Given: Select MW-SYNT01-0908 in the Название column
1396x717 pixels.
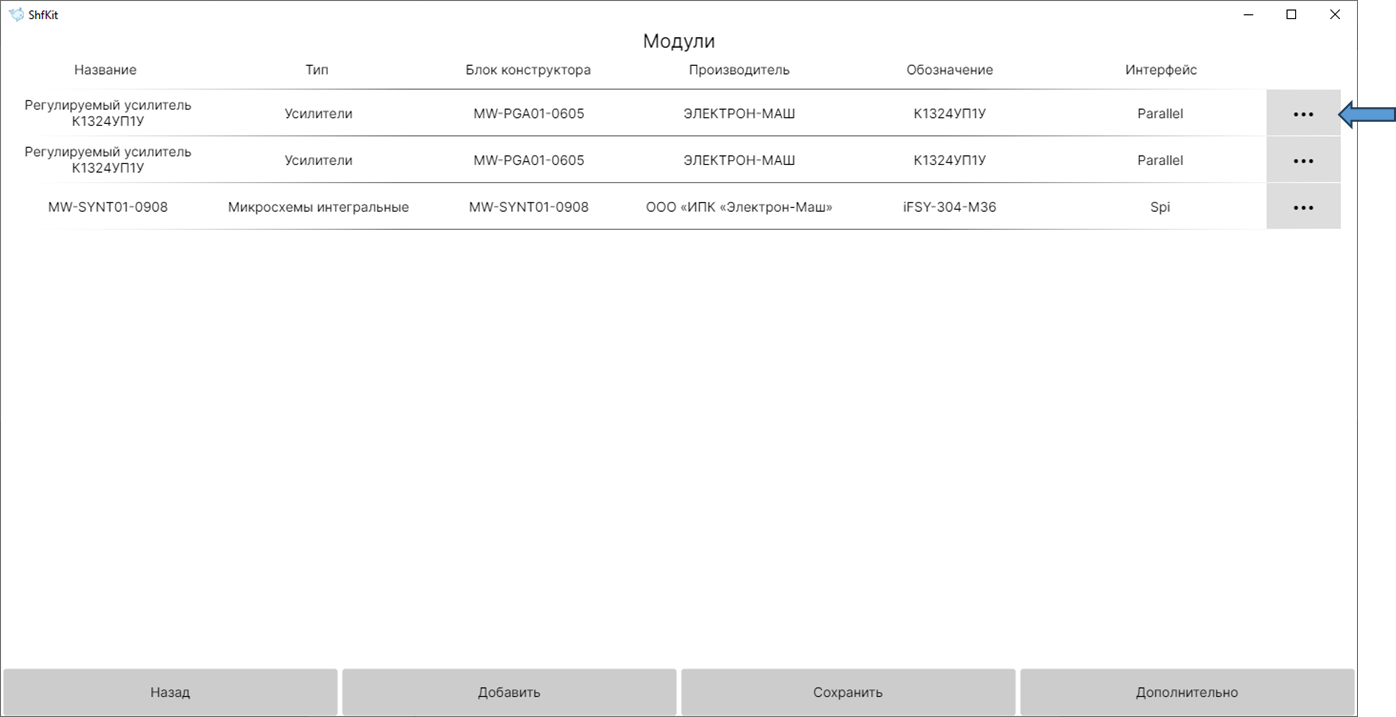Looking at the screenshot, I should [108, 207].
